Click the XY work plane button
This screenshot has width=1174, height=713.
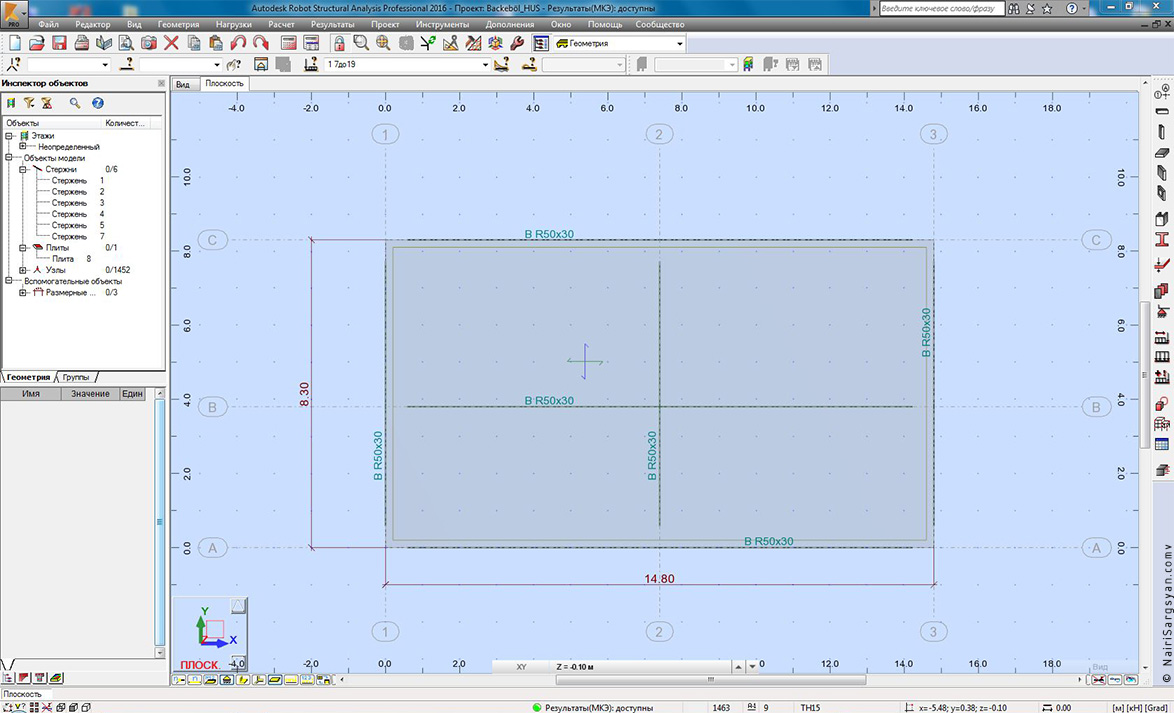(522, 666)
